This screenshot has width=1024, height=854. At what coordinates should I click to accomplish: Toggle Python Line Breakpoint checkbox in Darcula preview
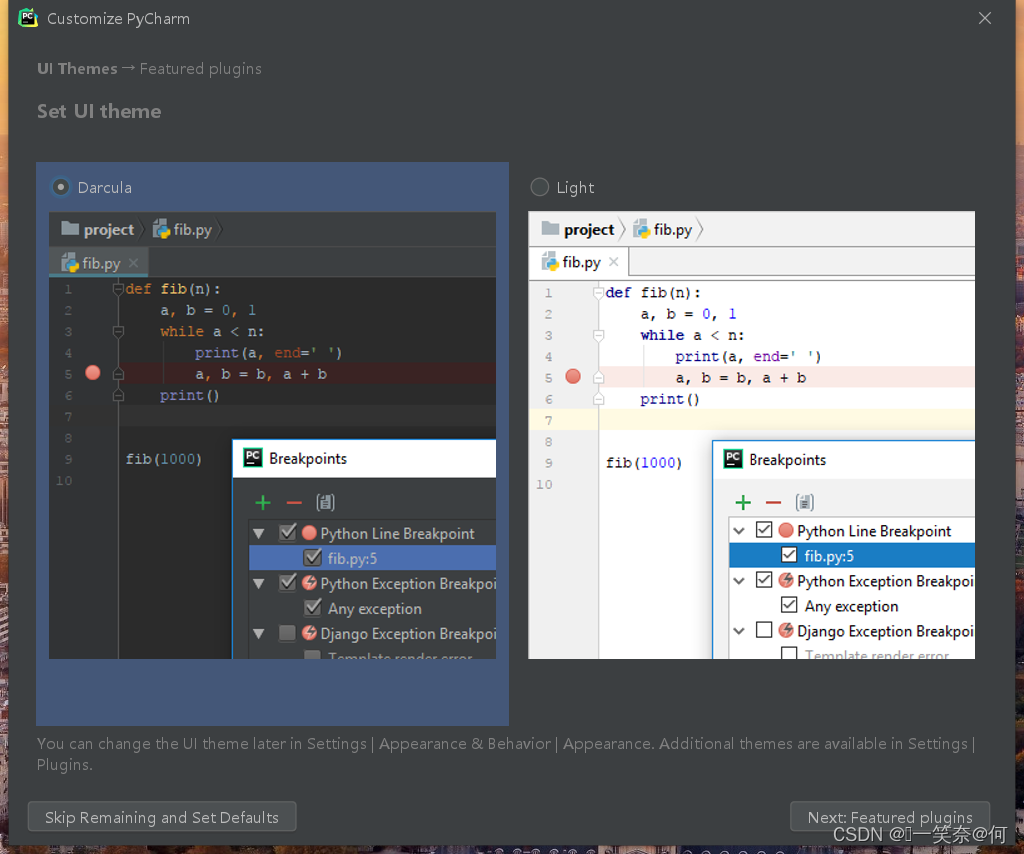(x=287, y=533)
